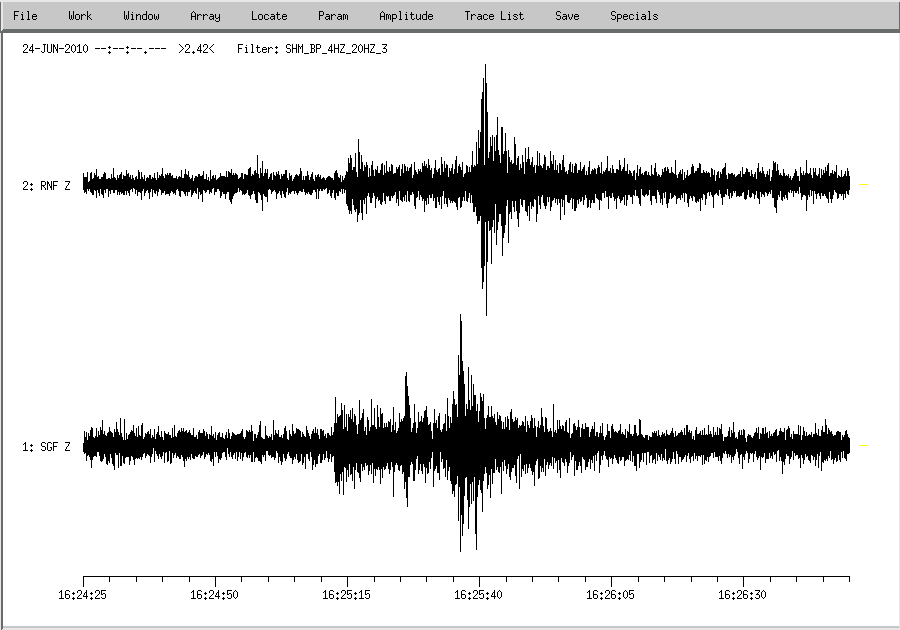Click the 24-JUN-2010 date in status line
The height and width of the screenshot is (630, 900).
55,48
